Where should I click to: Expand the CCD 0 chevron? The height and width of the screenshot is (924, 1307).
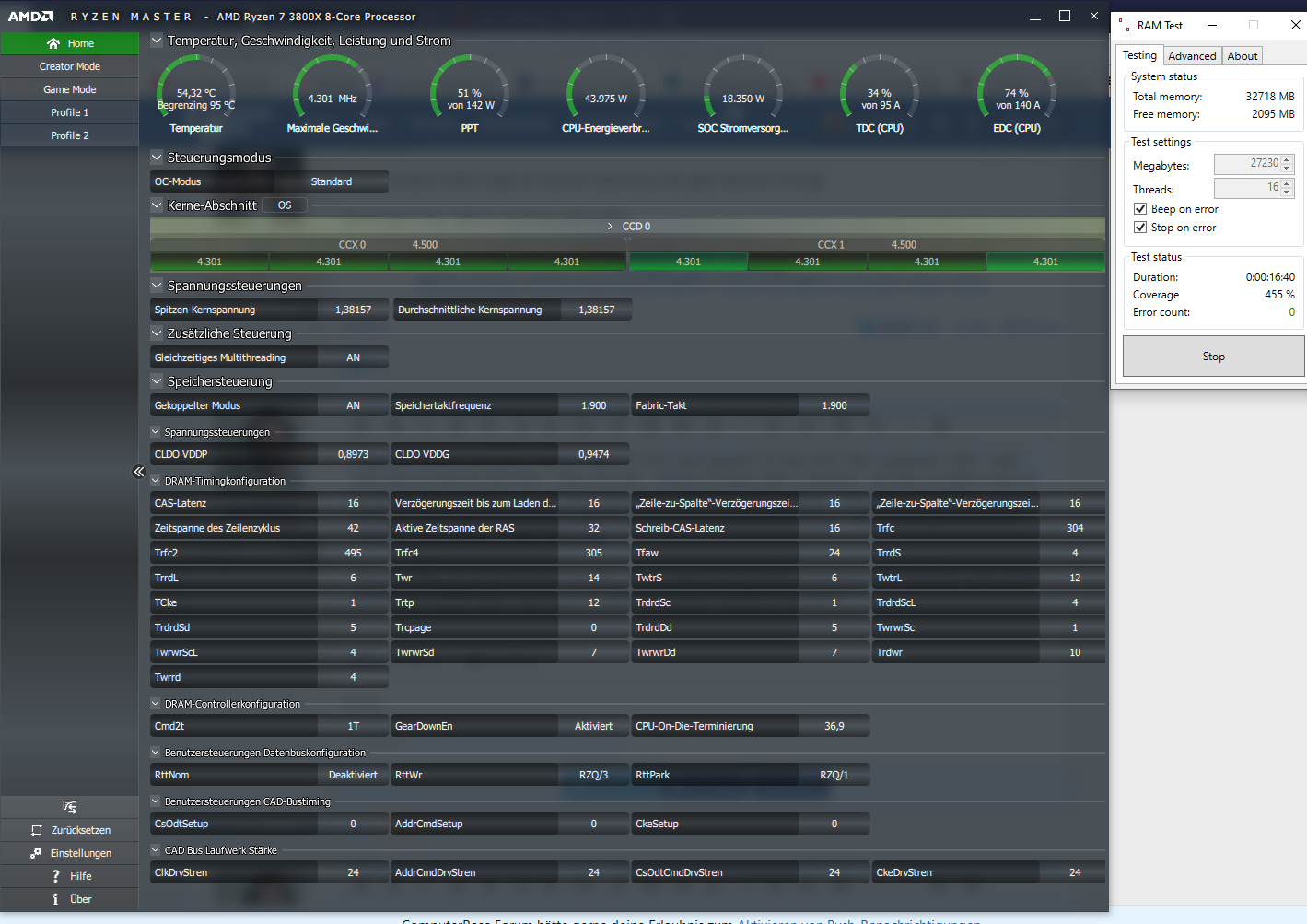(x=610, y=226)
